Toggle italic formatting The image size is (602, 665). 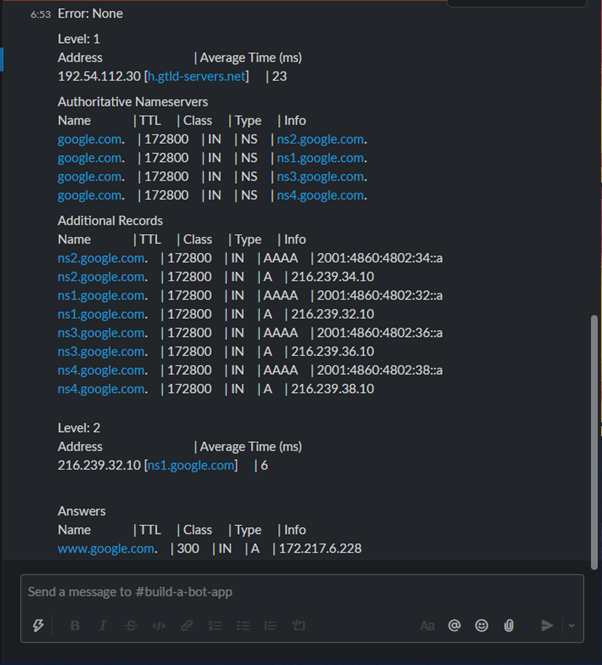coord(103,626)
